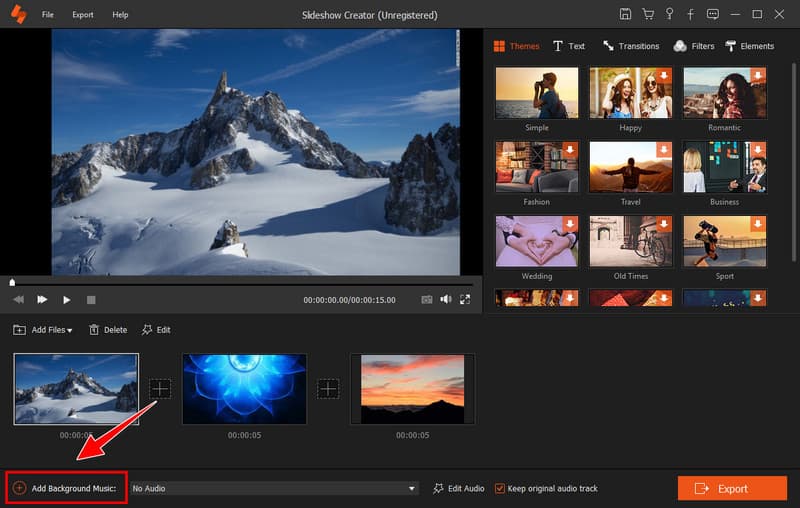800x508 pixels.
Task: Select the Travel theme thumbnail
Action: point(630,167)
